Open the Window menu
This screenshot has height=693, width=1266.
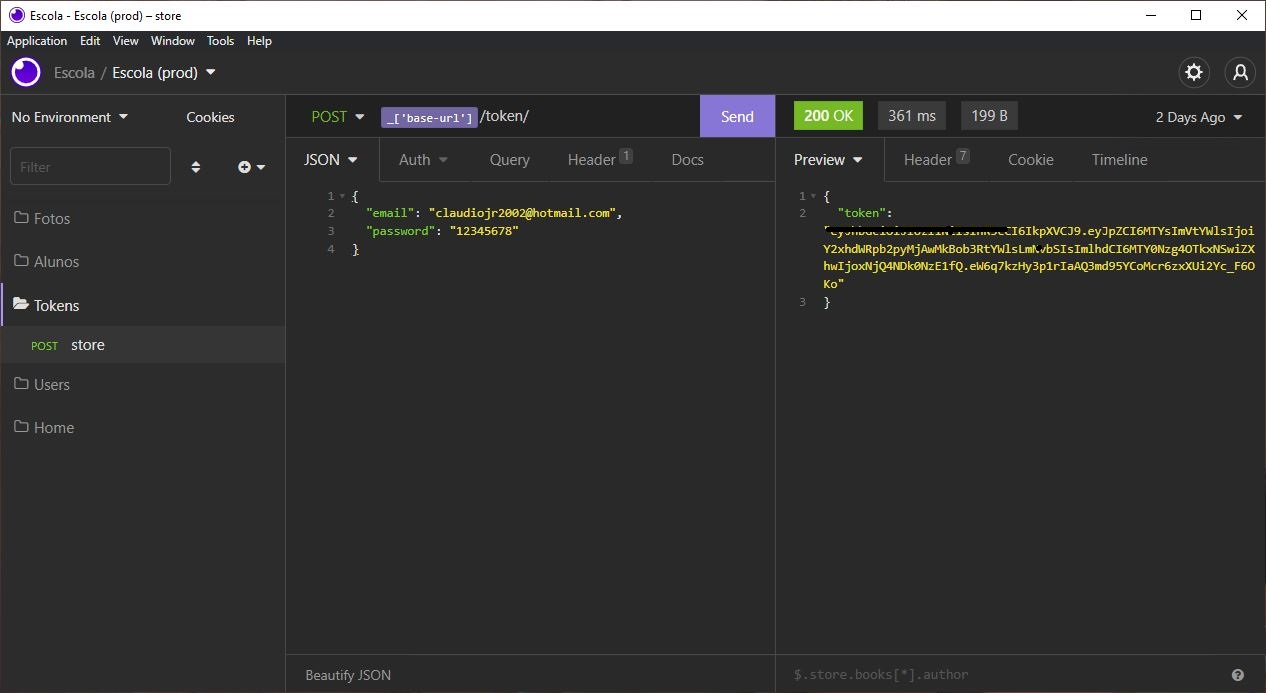[173, 41]
